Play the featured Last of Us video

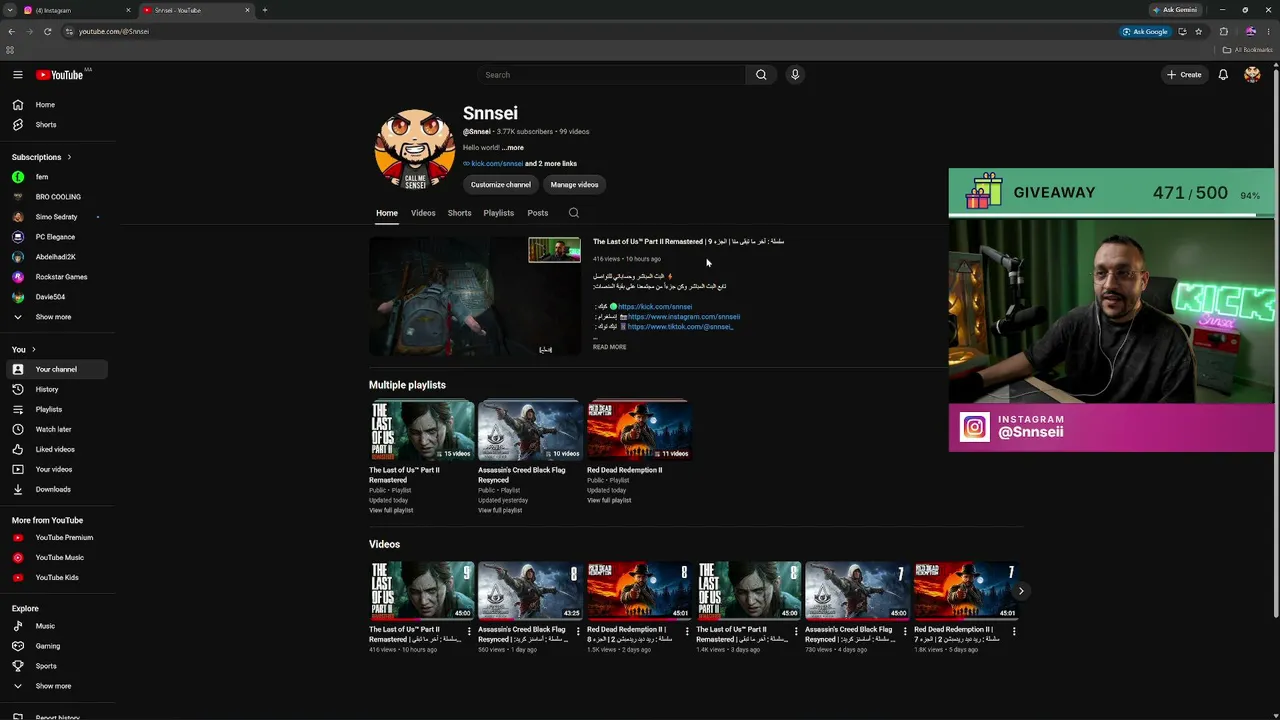(x=475, y=296)
